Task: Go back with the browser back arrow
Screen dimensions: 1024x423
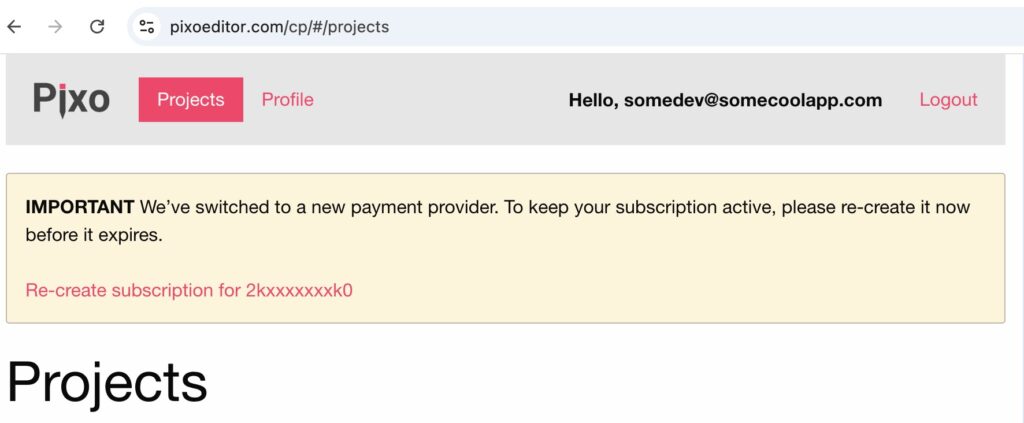Action: [x=14, y=27]
